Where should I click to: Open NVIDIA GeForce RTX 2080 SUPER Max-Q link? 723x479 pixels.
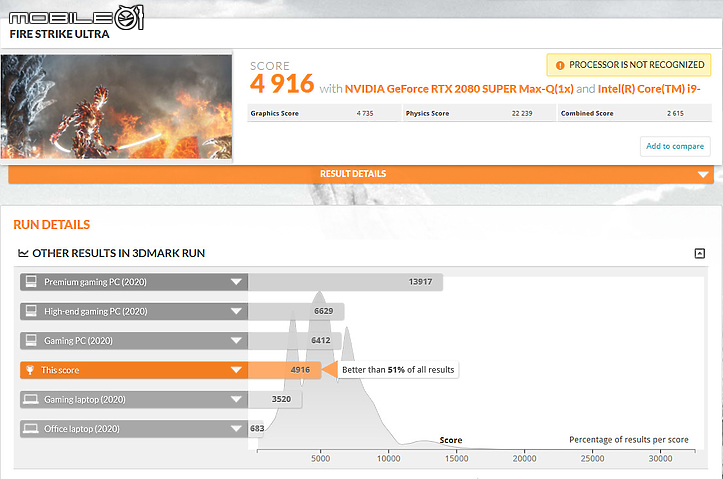pos(459,89)
